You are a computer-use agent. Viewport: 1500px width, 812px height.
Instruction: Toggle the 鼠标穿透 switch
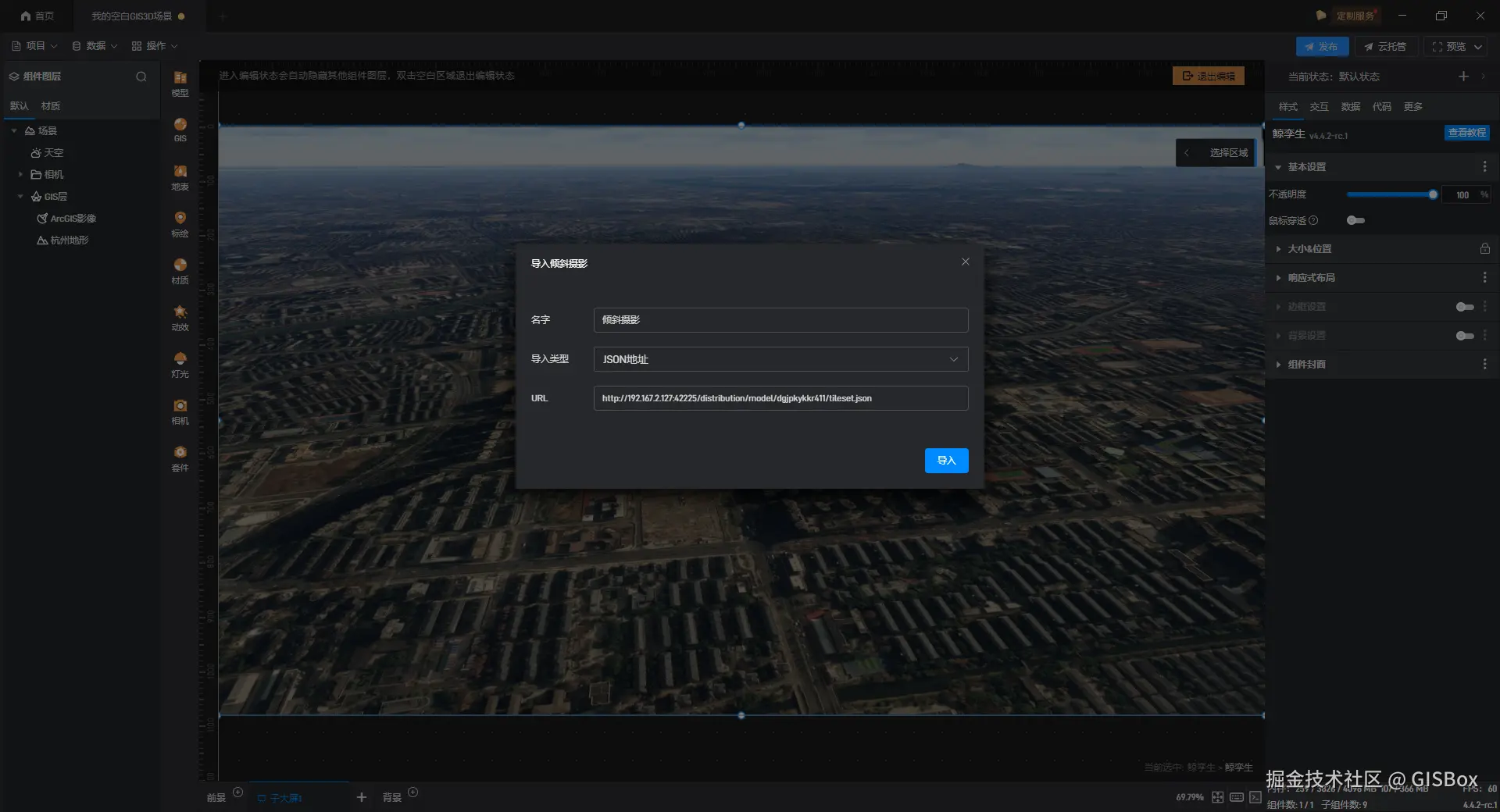pos(1356,221)
